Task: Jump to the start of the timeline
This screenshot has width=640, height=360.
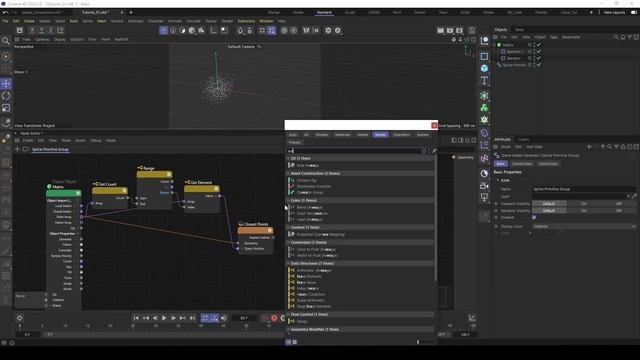Action: (136, 318)
